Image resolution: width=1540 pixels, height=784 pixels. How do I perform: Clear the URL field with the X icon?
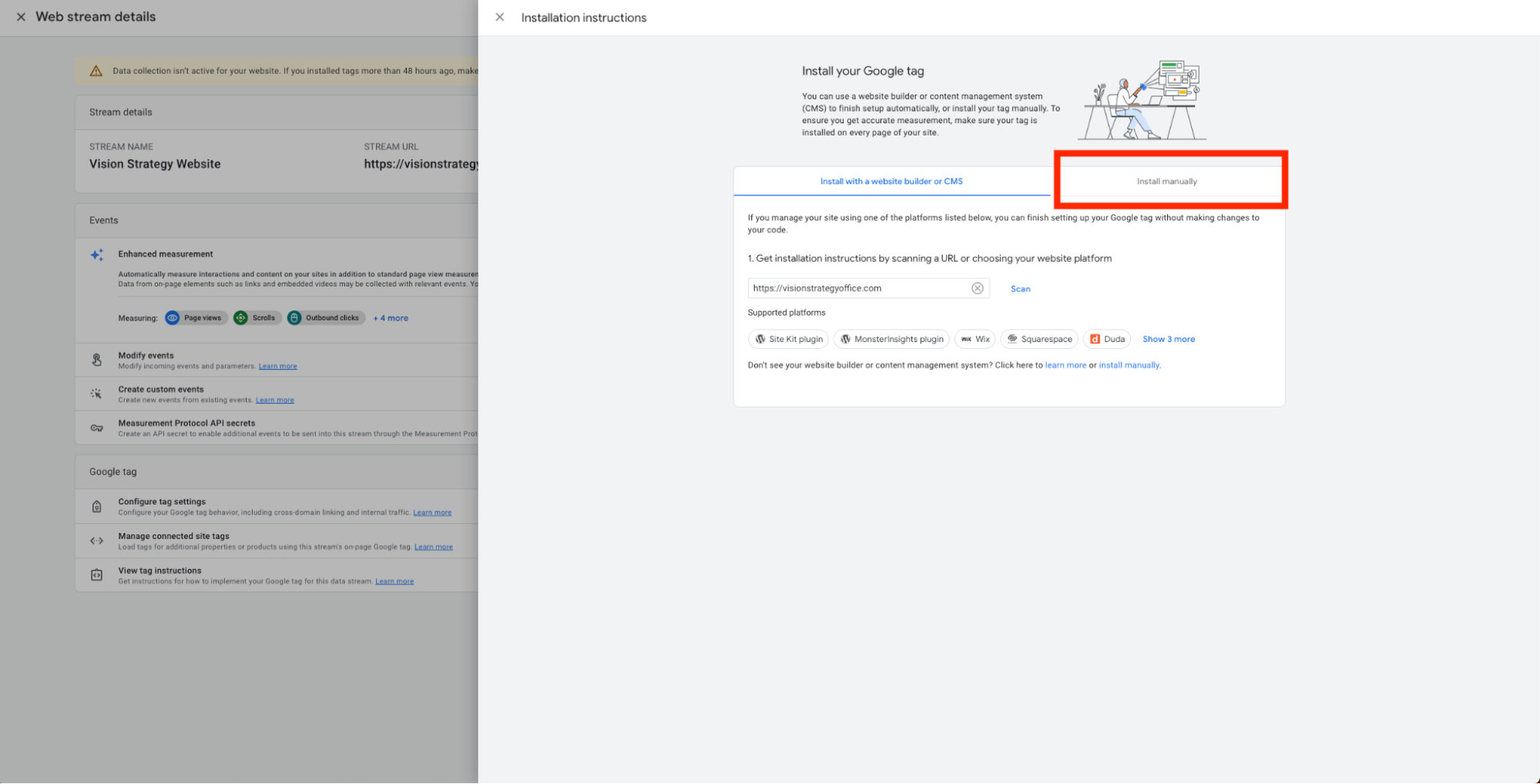pyautogui.click(x=977, y=288)
